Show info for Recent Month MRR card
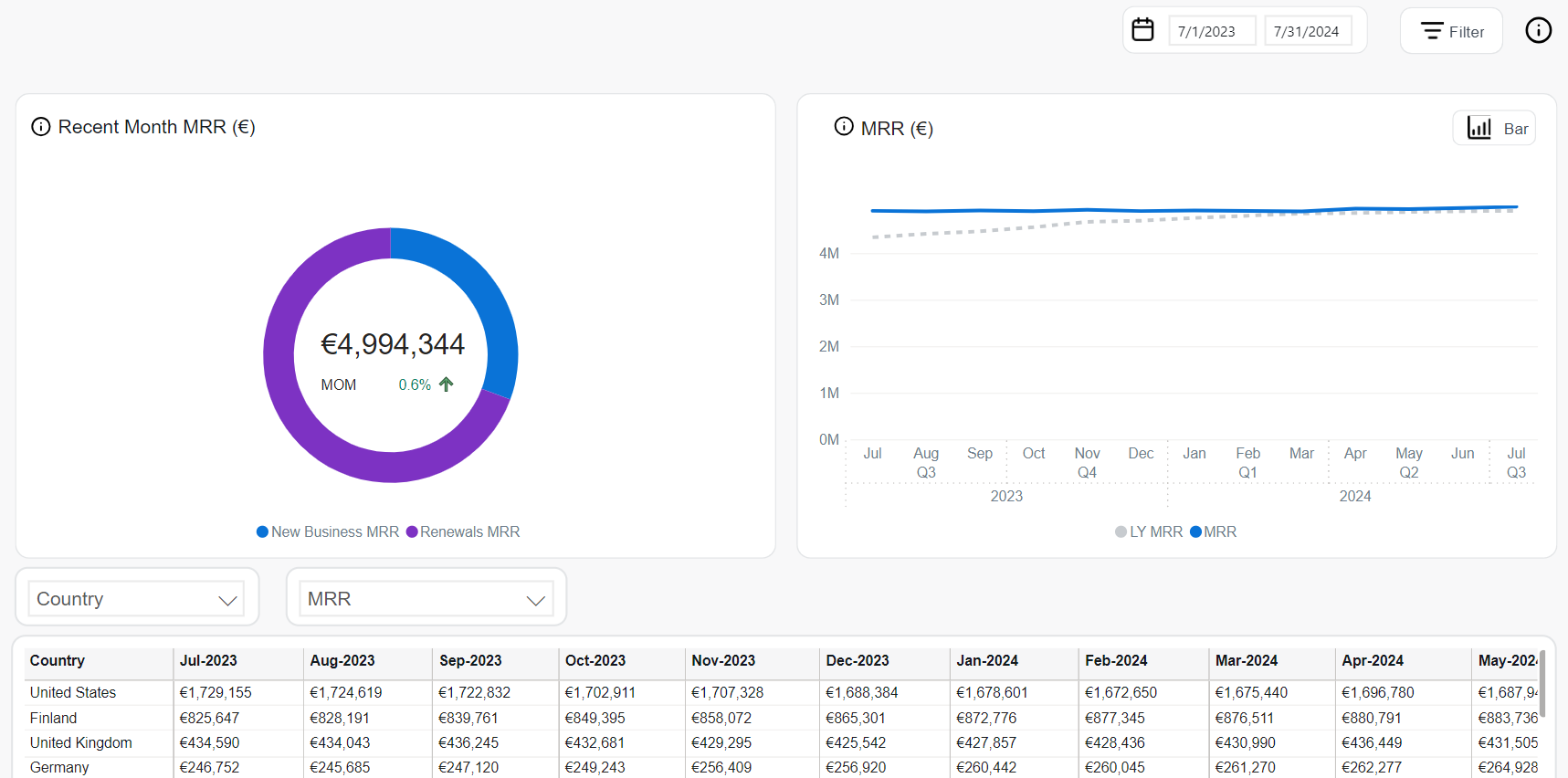 [x=41, y=127]
